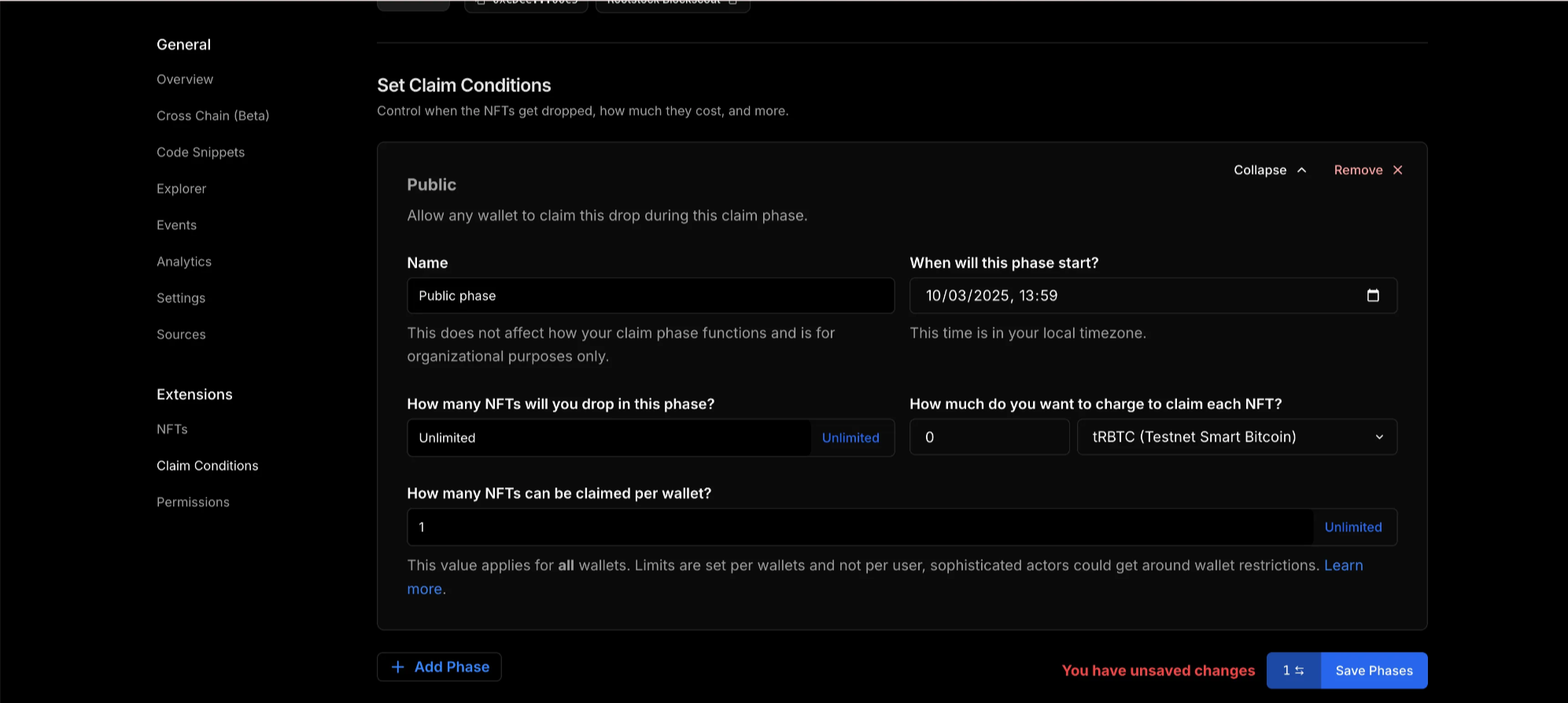1568x703 pixels.
Task: Click the phase Name input field
Action: (x=650, y=296)
